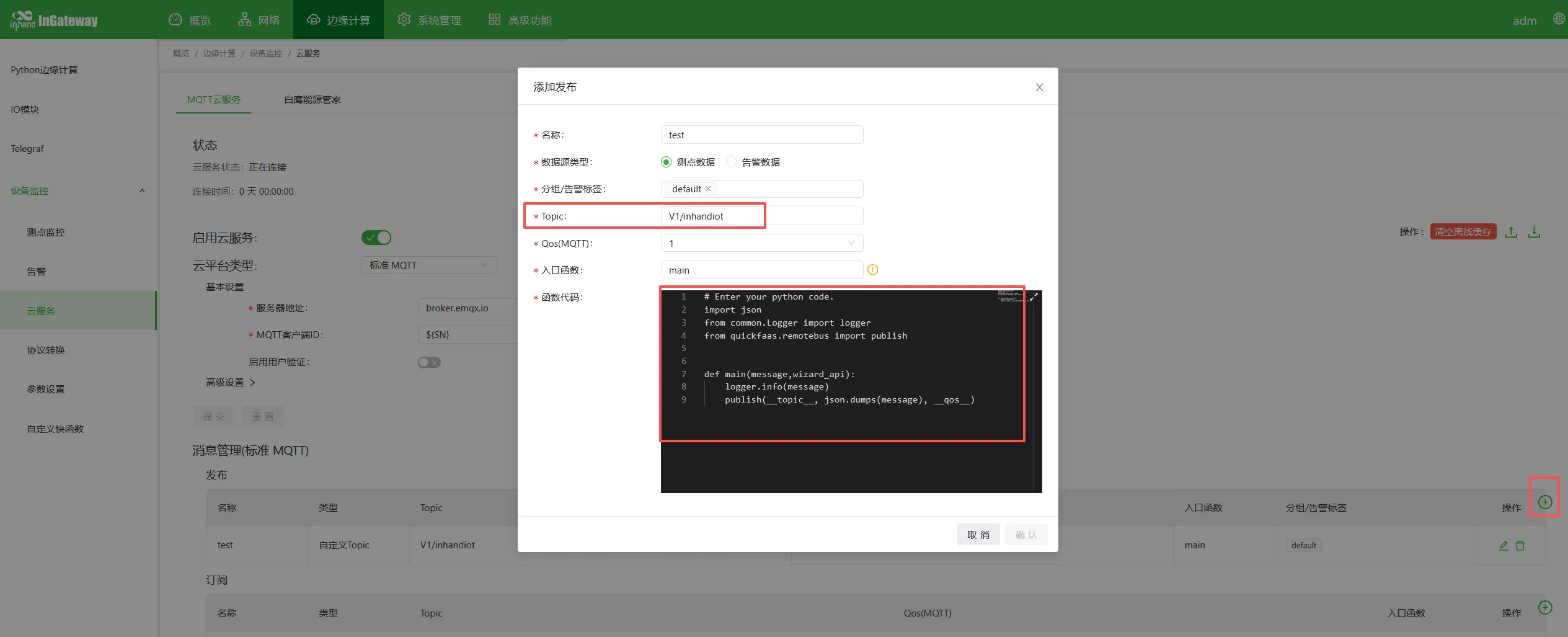Viewport: 1568px width, 637px height.
Task: Open the 概览 top menu
Action: click(x=190, y=20)
